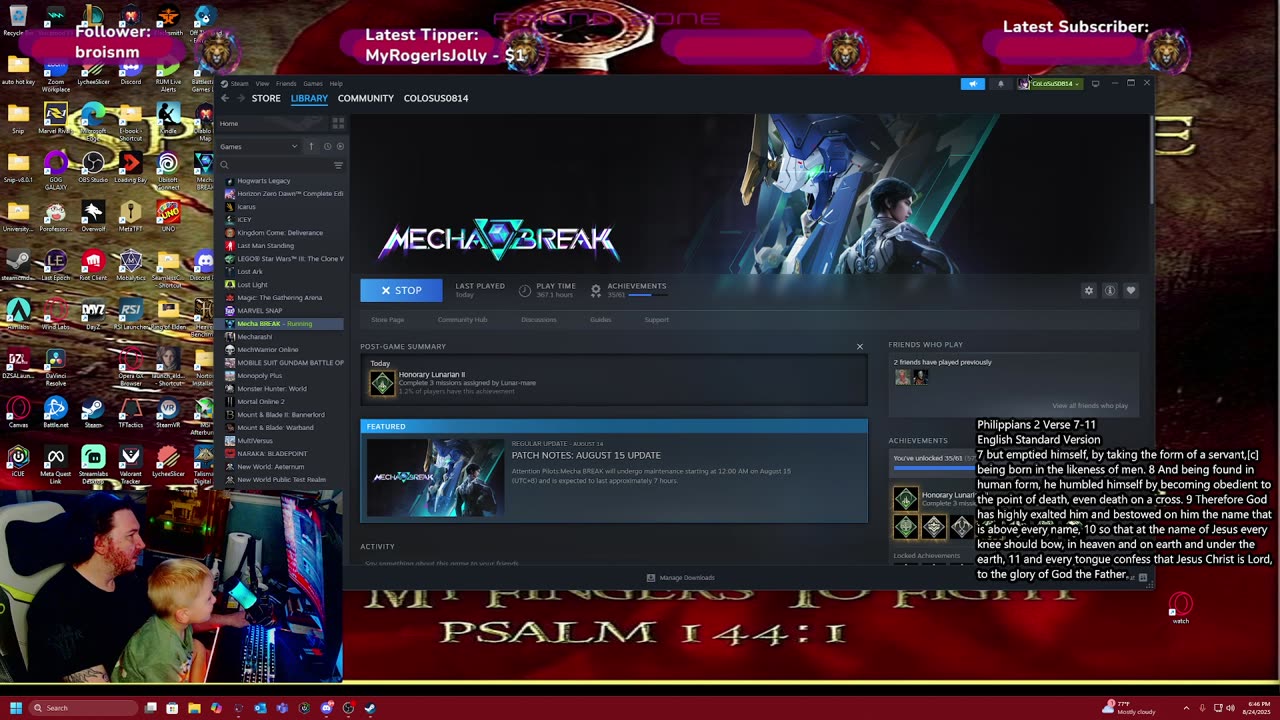This screenshot has width=1280, height=720.
Task: Select Kingdom Come: Deliverance in the list
Action: pyautogui.click(x=279, y=233)
